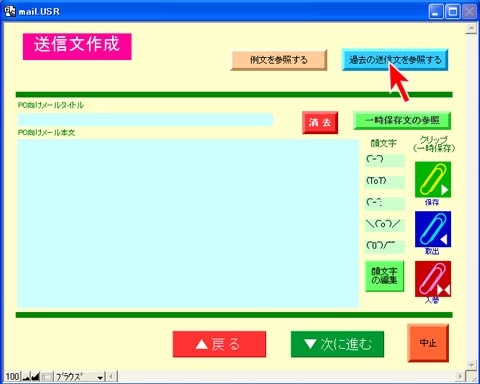The height and width of the screenshot is (384, 480).
Task: Minimize the mail.USR window
Action: point(436,12)
